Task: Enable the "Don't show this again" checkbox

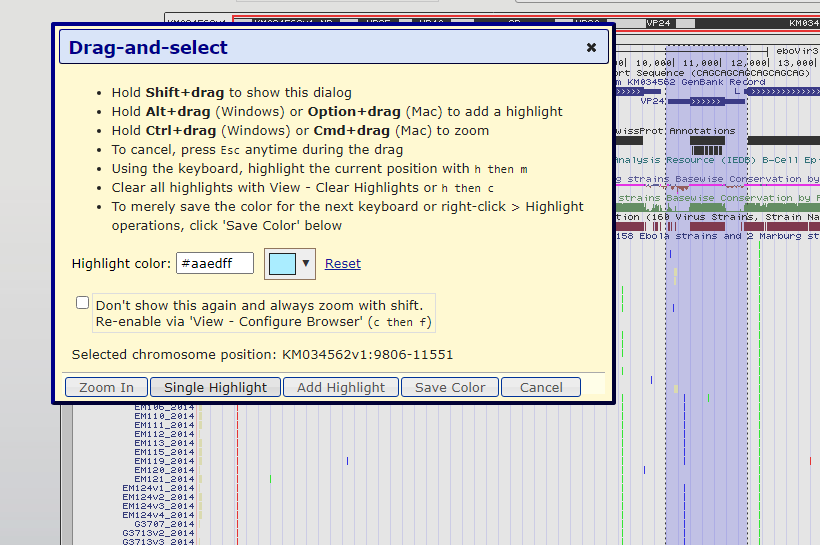Action: coord(82,303)
